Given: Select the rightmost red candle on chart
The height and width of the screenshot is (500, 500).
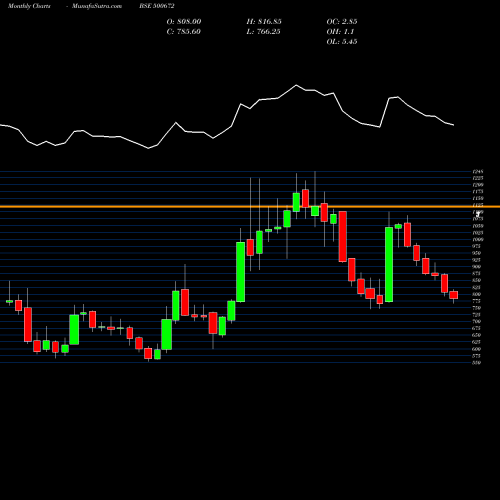Looking at the screenshot, I should click(x=454, y=295).
